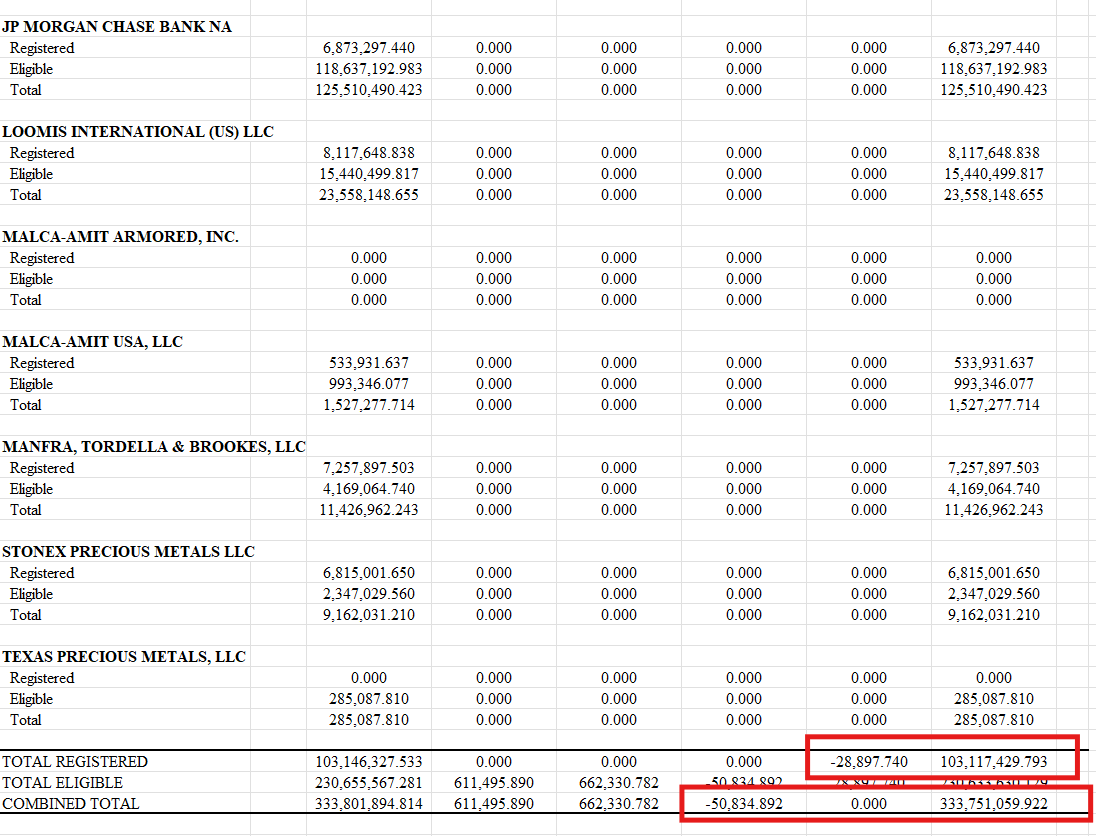Select Manfra Total 11,426,962.243 in last column
1096x836 pixels.
coord(994,509)
